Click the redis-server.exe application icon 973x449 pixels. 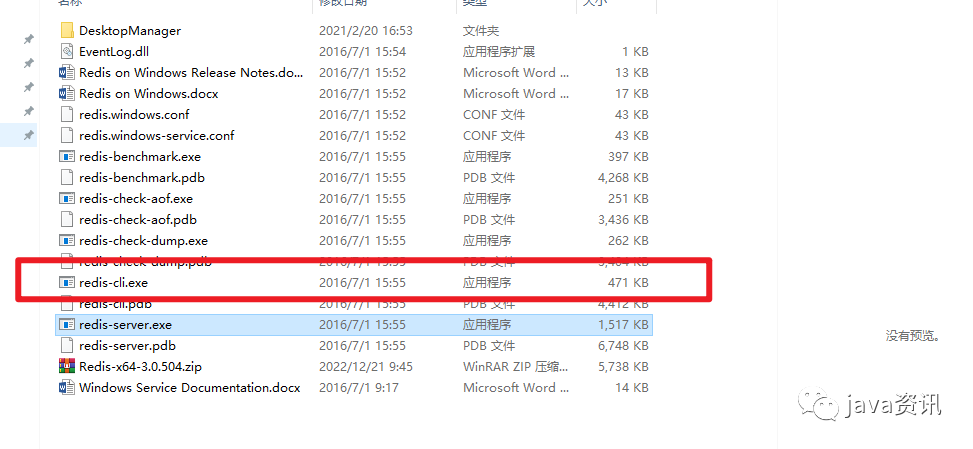point(67,324)
